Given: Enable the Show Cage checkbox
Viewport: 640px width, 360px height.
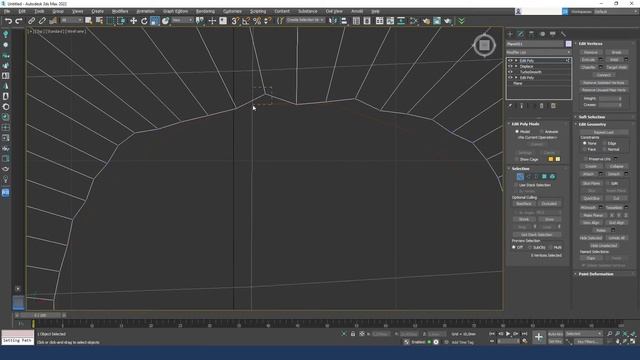Looking at the screenshot, I should [x=517, y=159].
